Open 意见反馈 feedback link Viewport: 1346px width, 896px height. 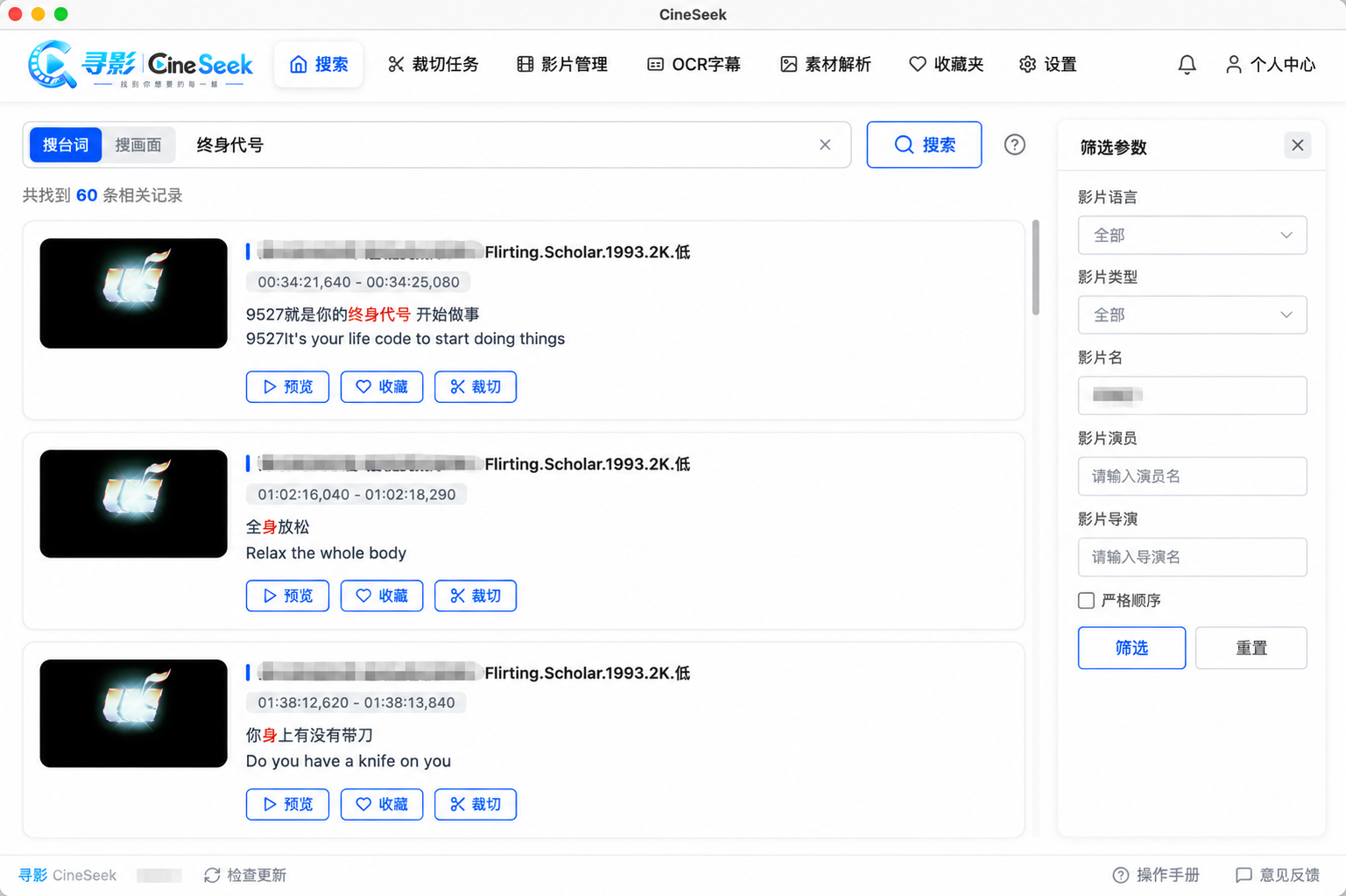pyautogui.click(x=1278, y=875)
